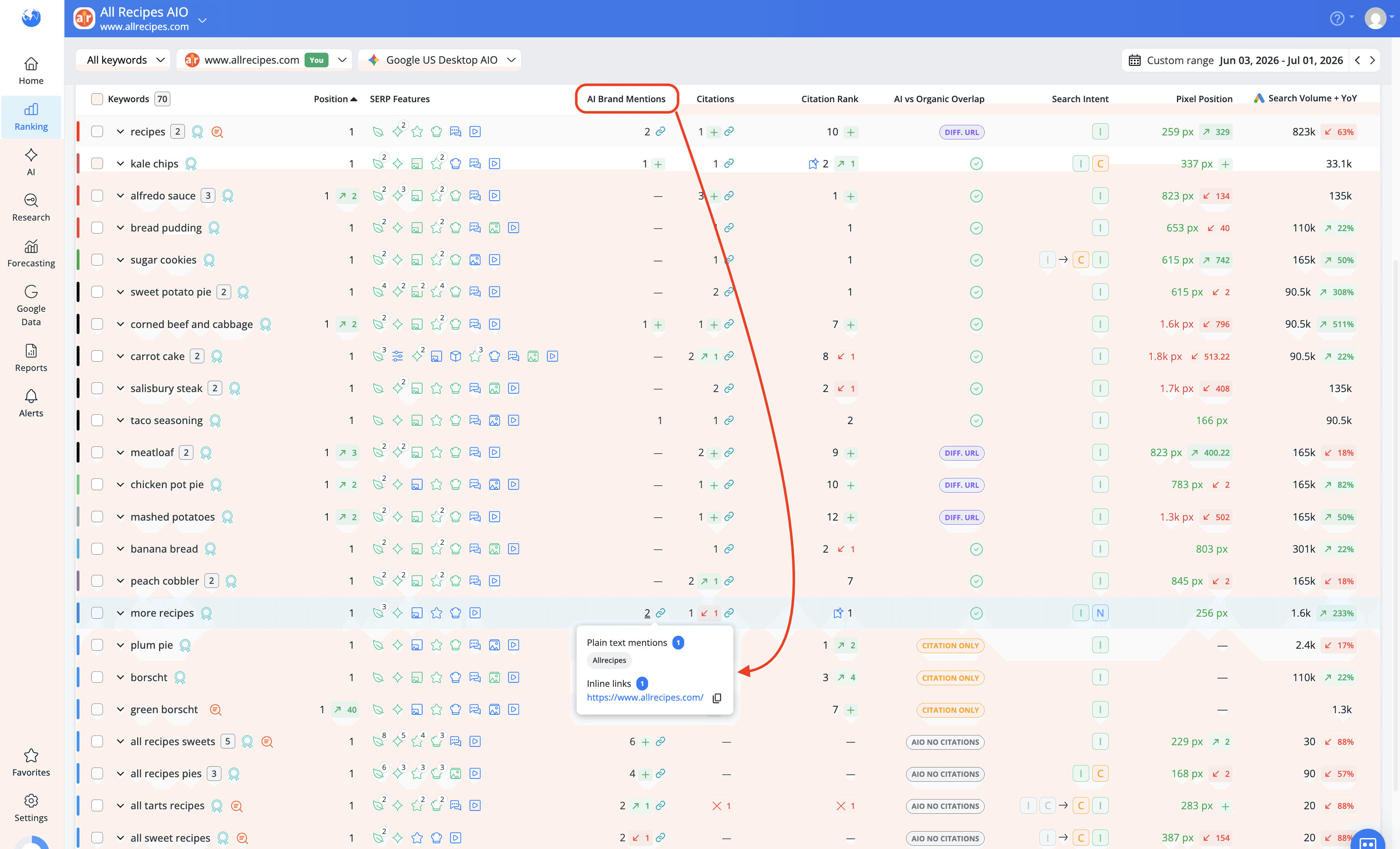Check the kale chips row checkbox
The width and height of the screenshot is (1400, 849).
click(x=97, y=163)
